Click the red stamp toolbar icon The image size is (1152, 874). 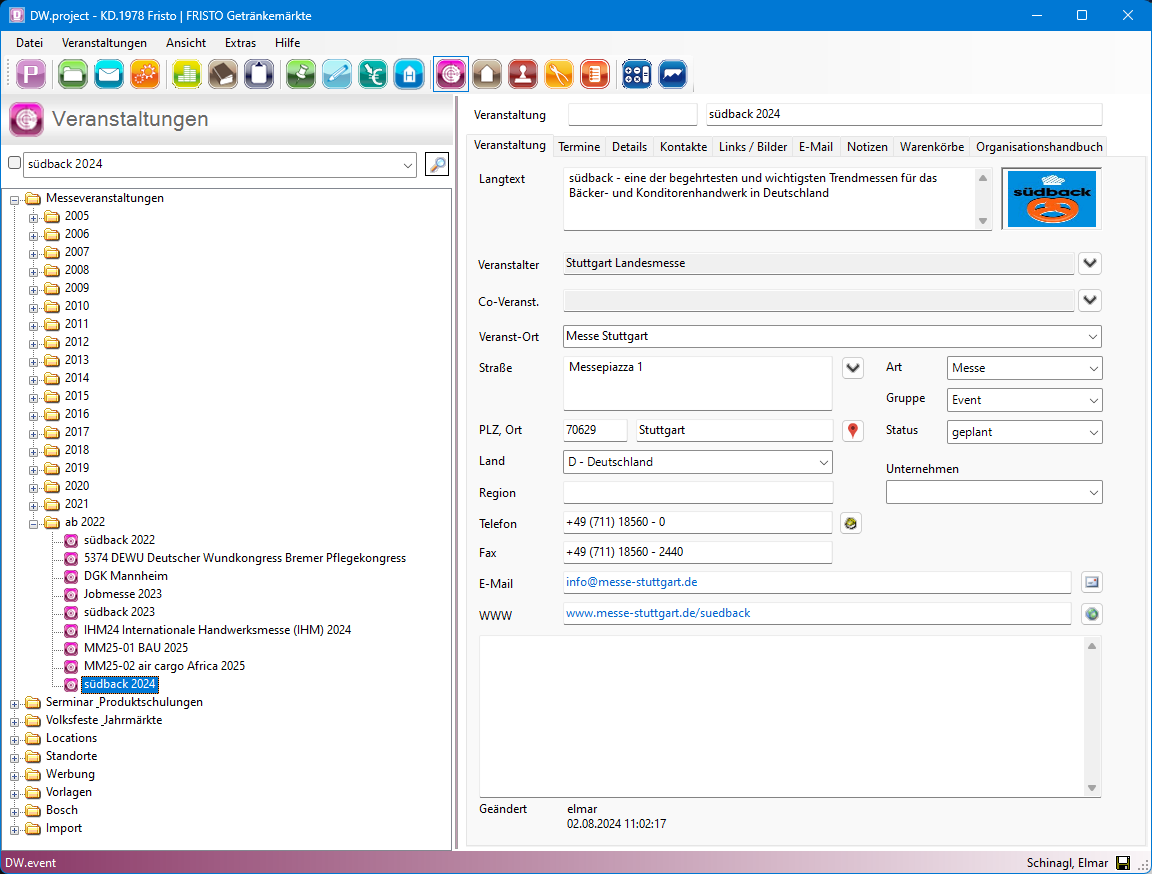tap(522, 74)
